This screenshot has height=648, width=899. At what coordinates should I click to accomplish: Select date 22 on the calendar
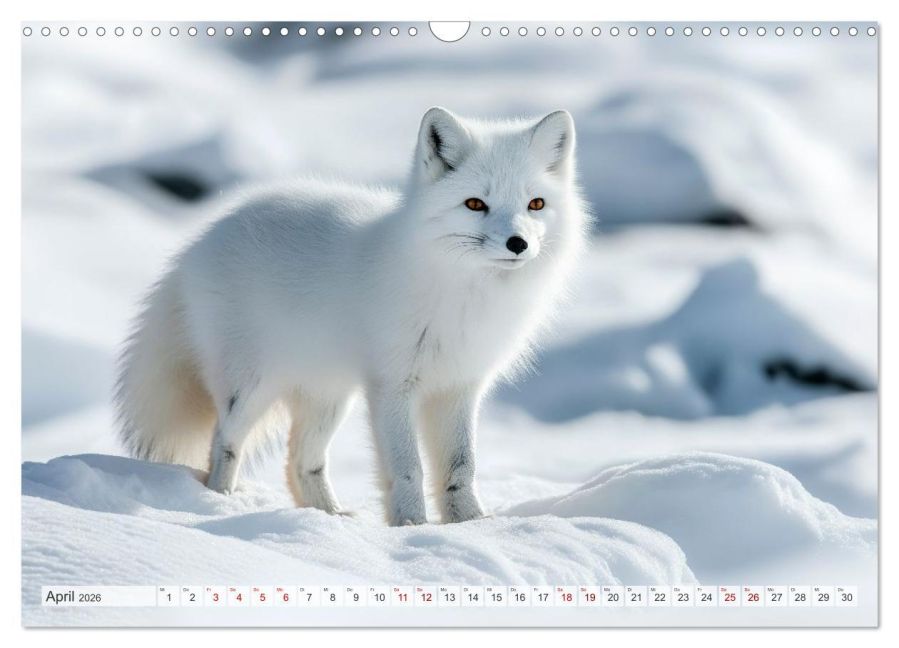(x=660, y=597)
